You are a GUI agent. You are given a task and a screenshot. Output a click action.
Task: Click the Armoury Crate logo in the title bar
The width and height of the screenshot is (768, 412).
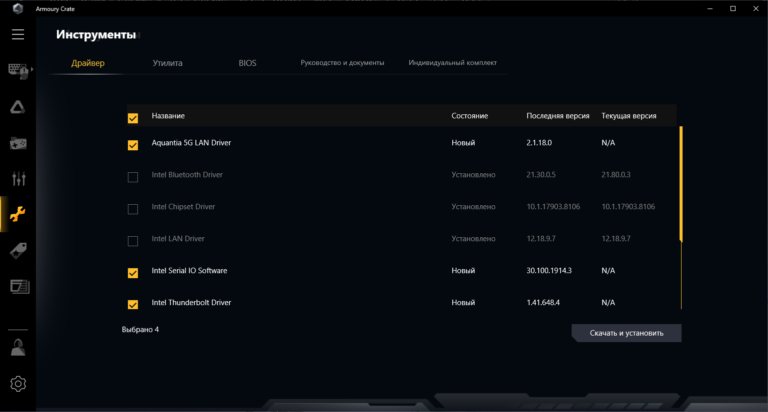coord(18,8)
